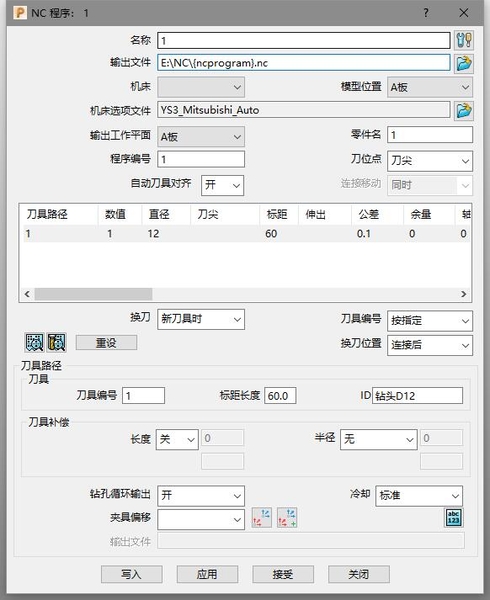
Task: Click the 写入 write button
Action: point(132,574)
